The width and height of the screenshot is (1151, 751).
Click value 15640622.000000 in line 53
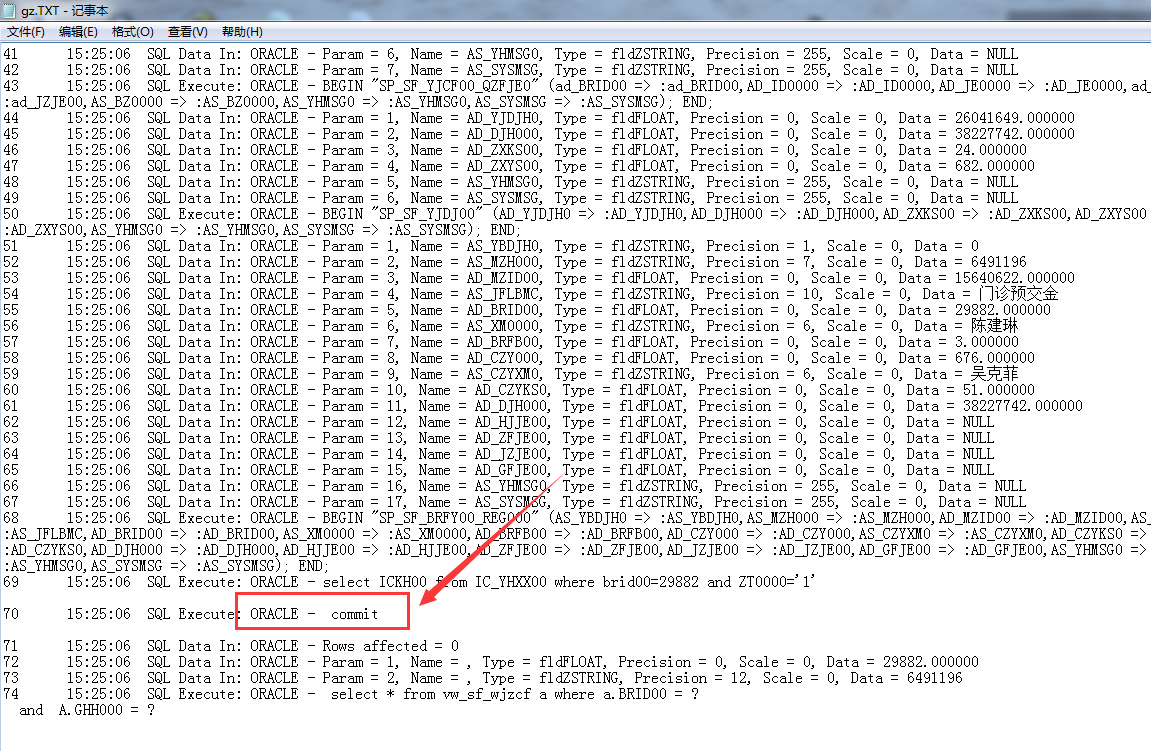(x=1014, y=278)
